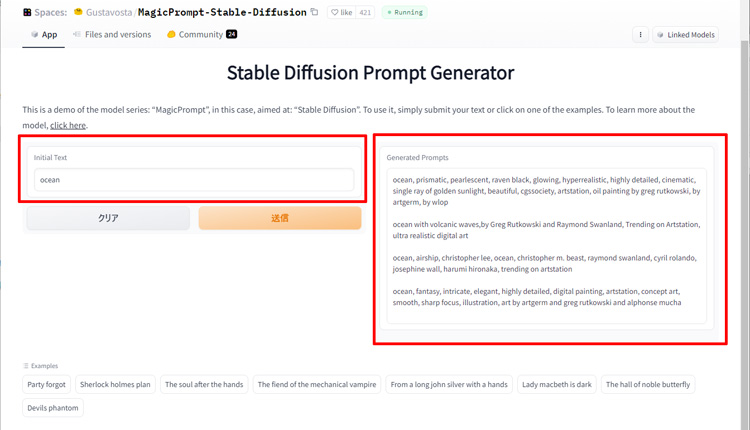Choose 'The fiend of the mechanical vampire' example

pos(317,385)
